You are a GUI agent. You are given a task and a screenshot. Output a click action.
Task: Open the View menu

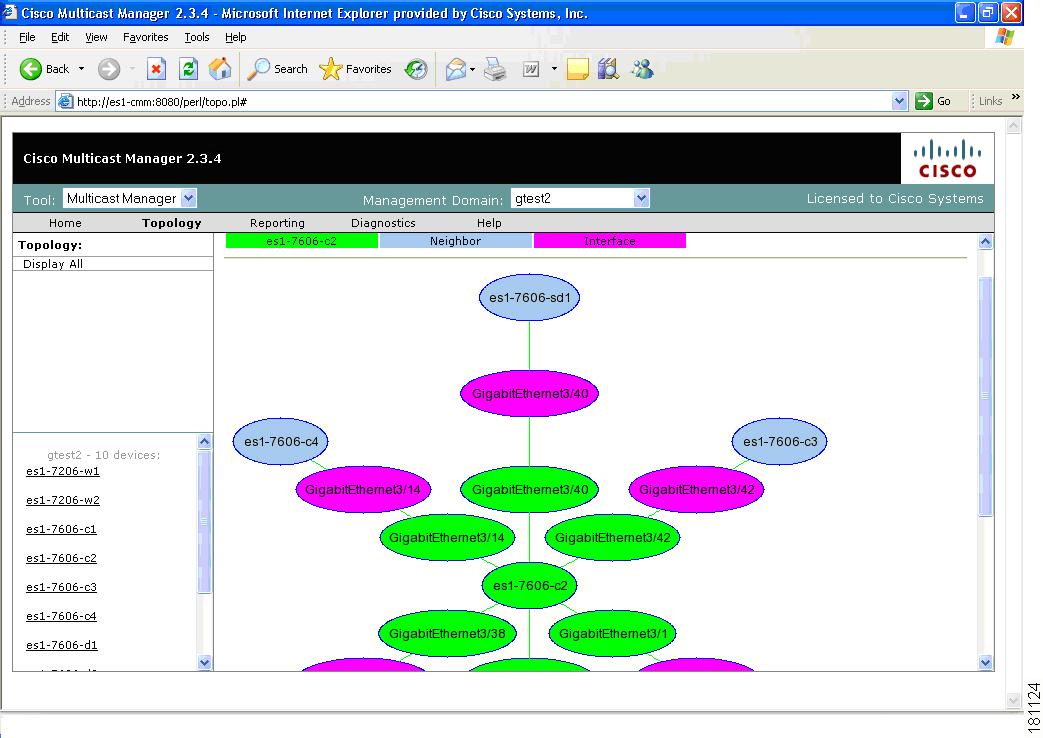(x=96, y=37)
